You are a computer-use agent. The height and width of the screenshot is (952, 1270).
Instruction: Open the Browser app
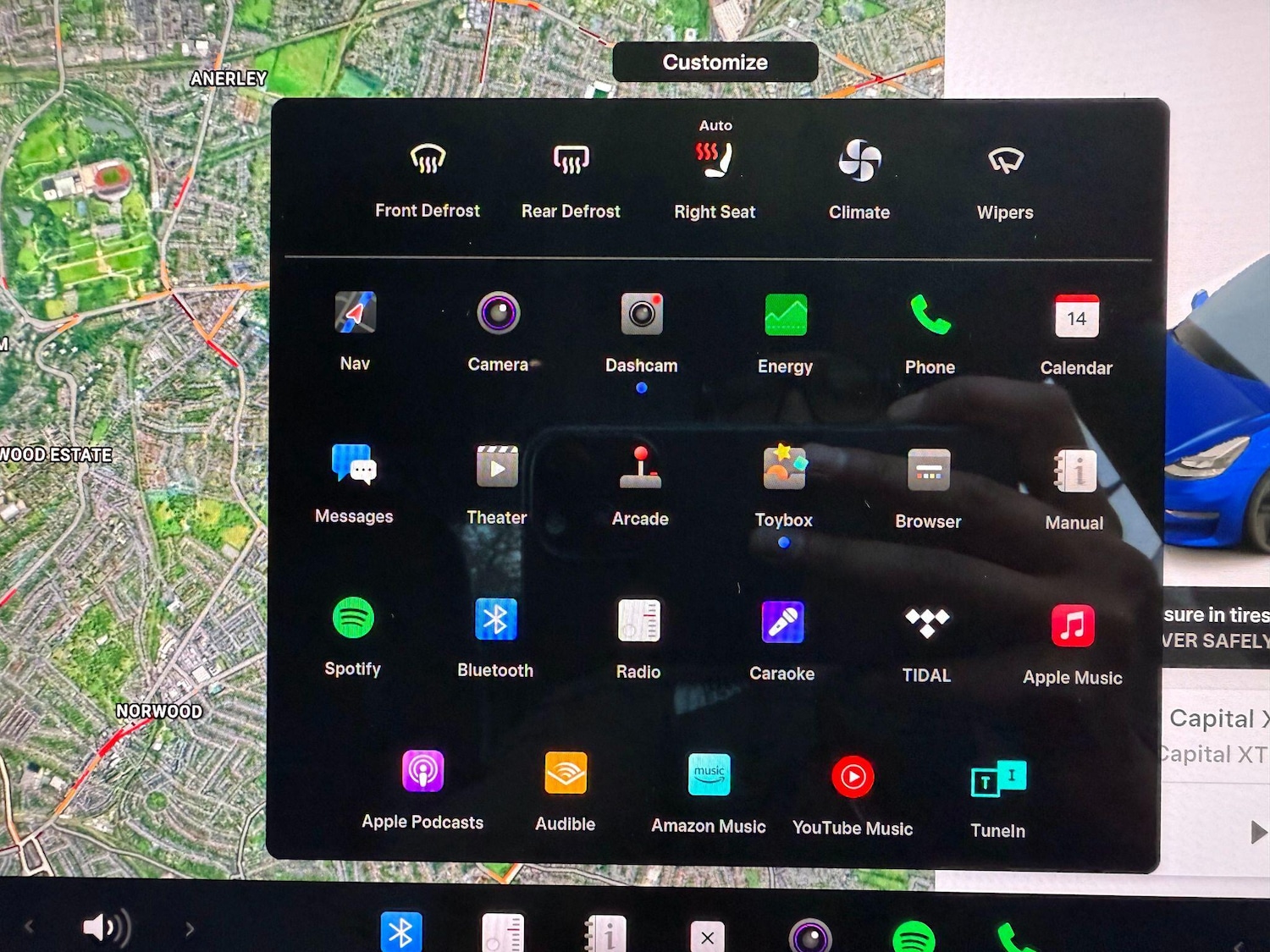tap(928, 470)
